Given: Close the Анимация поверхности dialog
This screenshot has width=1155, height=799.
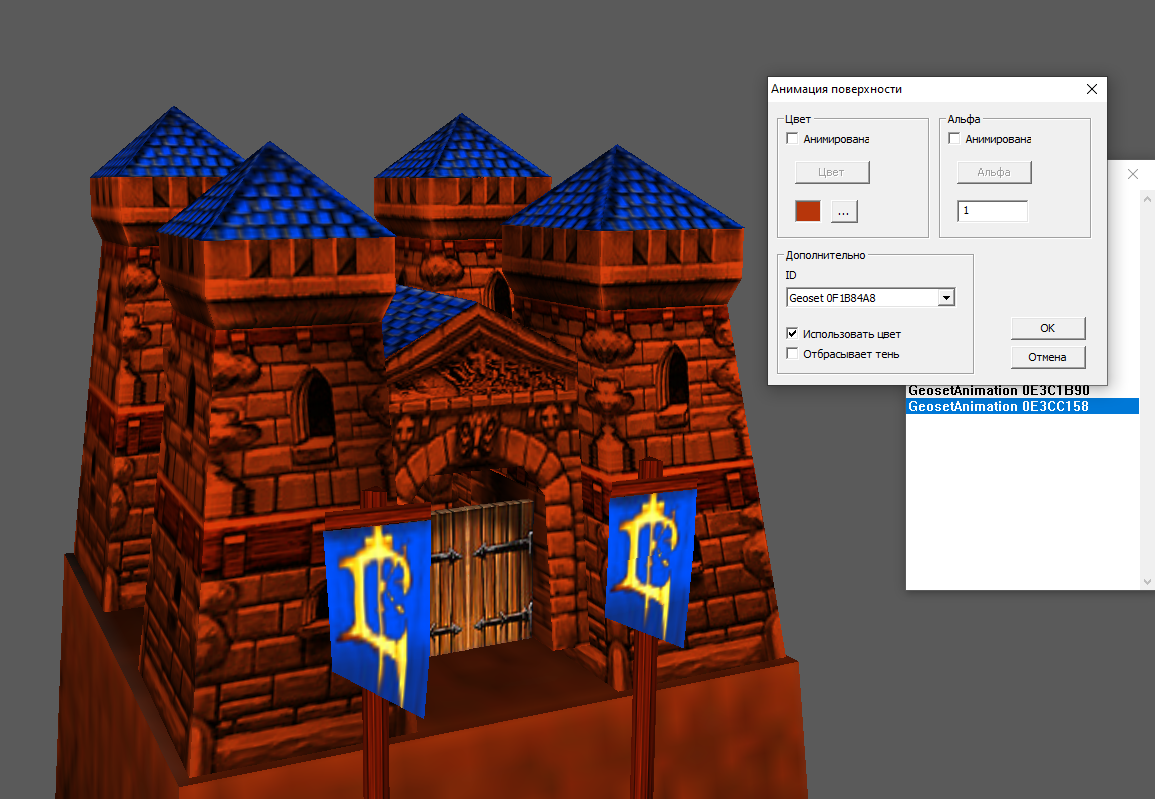Looking at the screenshot, I should tap(1092, 89).
